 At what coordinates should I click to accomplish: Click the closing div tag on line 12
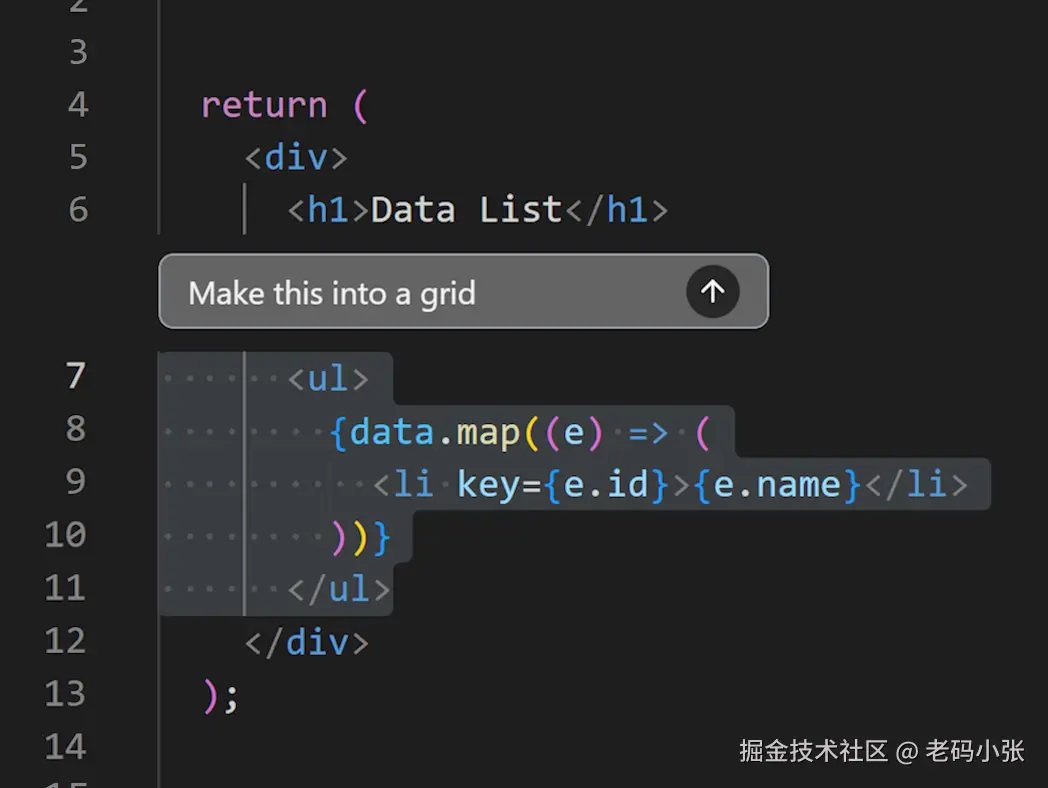click(x=307, y=642)
